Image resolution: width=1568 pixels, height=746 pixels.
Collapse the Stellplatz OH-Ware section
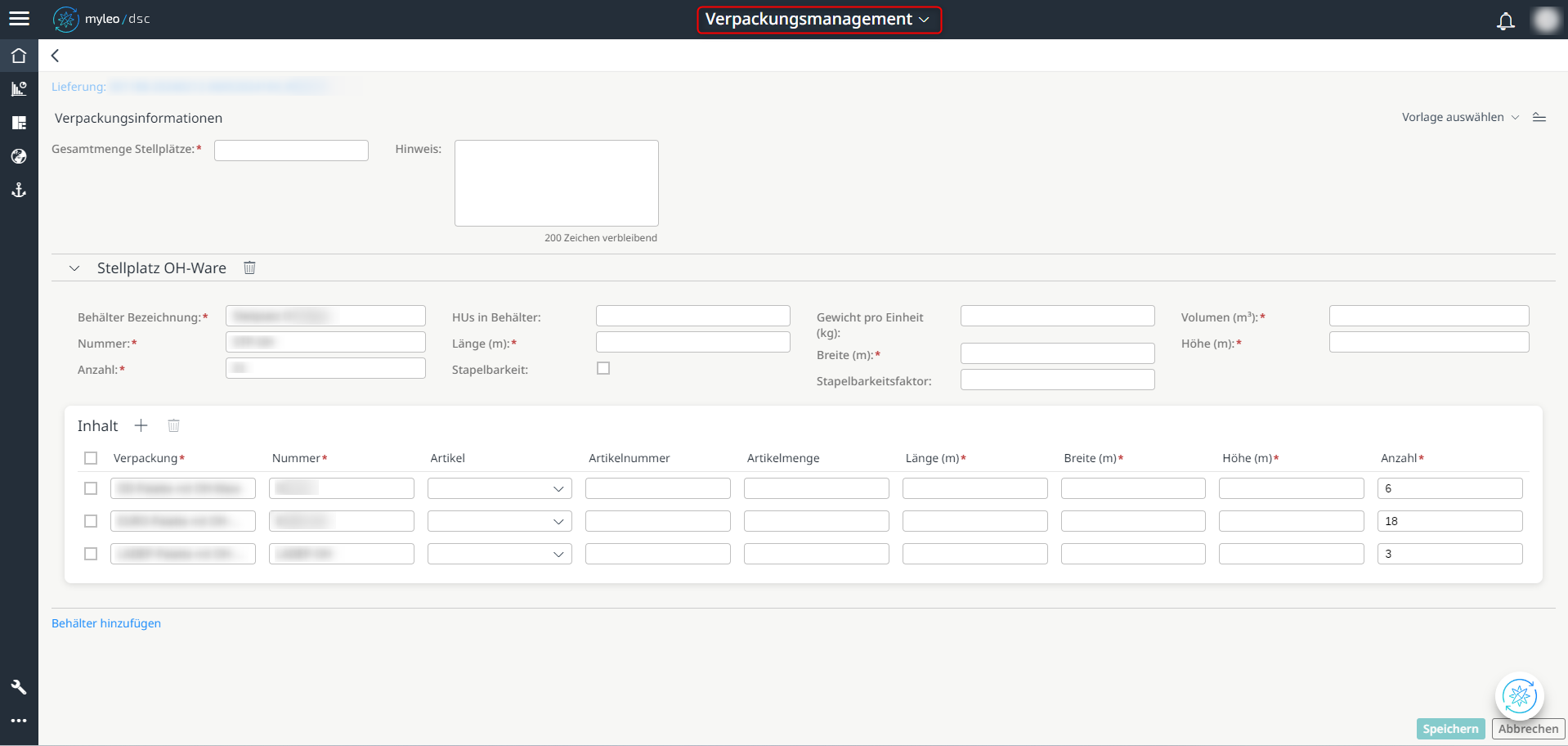click(x=74, y=267)
